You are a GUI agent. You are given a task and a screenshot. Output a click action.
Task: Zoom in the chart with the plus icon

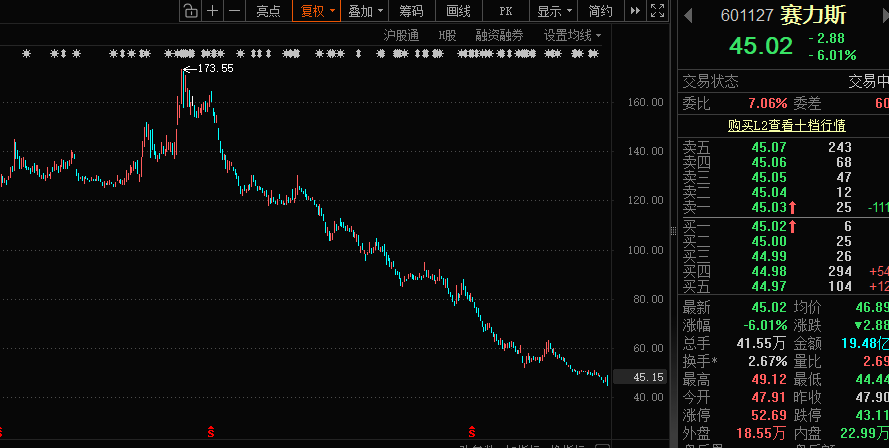click(x=213, y=11)
